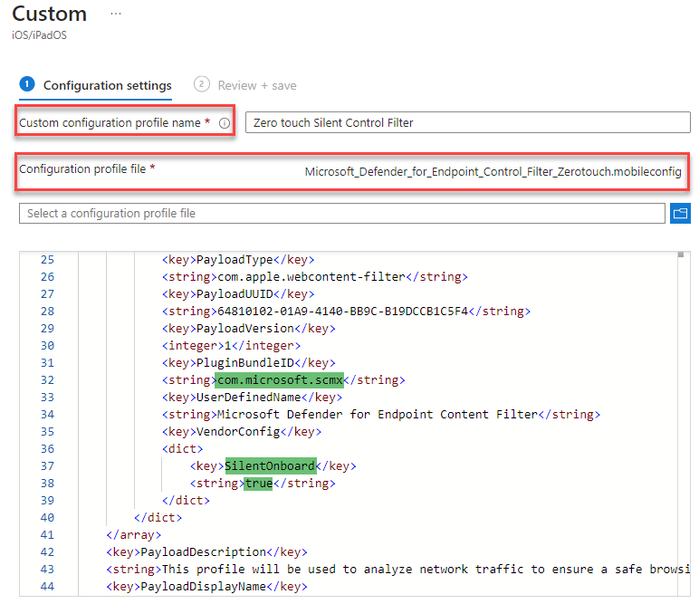Screen dimensions: 699x614
Task: Click the opening dict tag on line 36
Action: [182, 449]
